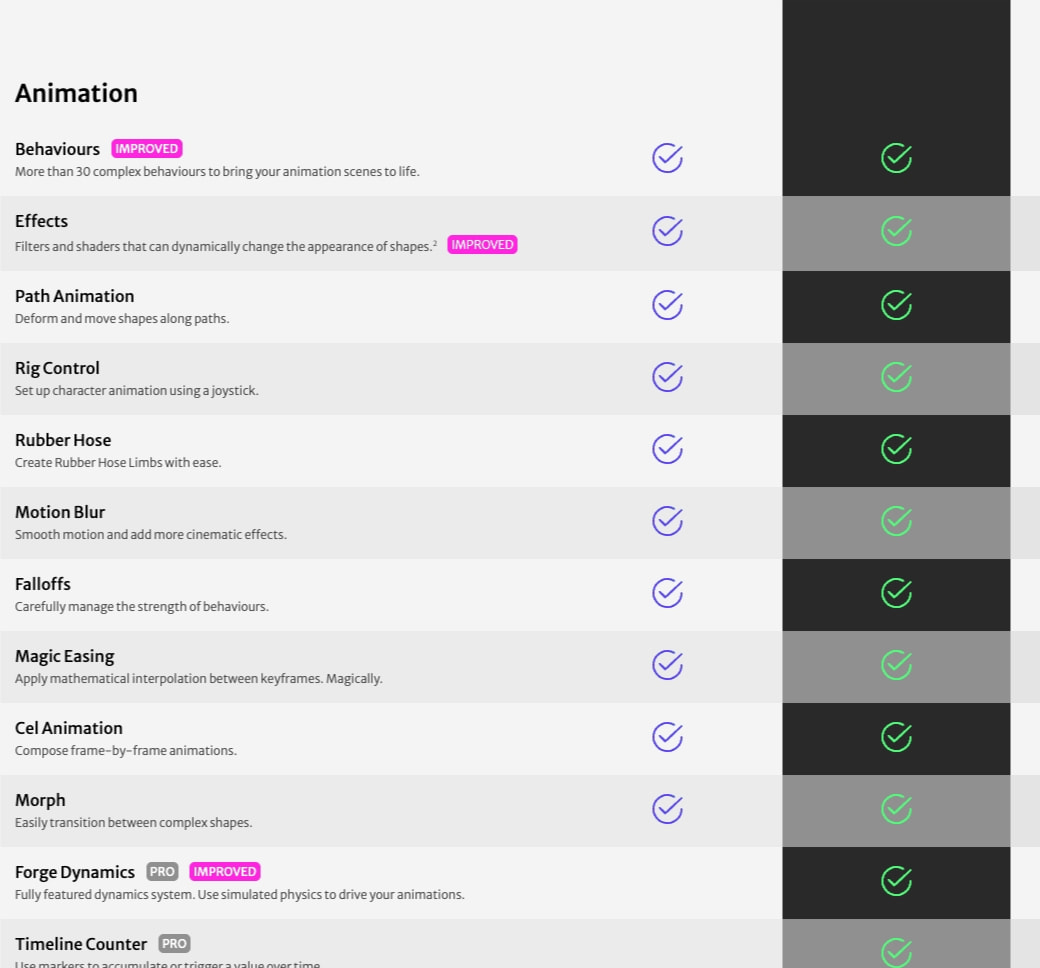Click the IMPROVED badge beside Behaviours
This screenshot has width=1040, height=968.
tap(147, 149)
